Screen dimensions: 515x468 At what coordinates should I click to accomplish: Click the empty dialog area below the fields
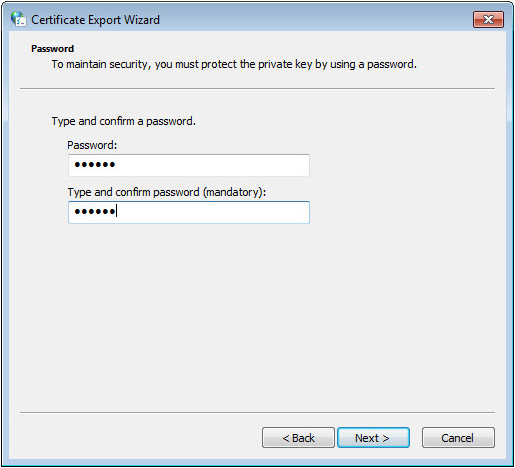(x=257, y=317)
